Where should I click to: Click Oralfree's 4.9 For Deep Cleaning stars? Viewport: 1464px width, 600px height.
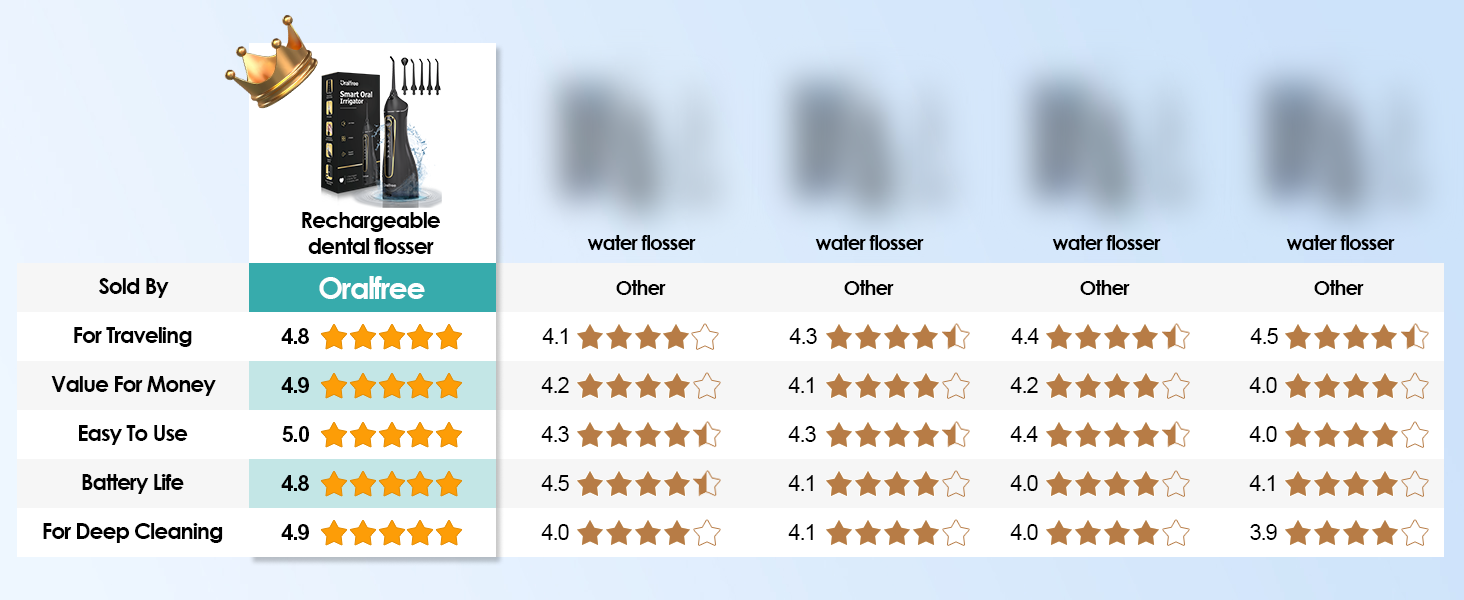tap(392, 533)
